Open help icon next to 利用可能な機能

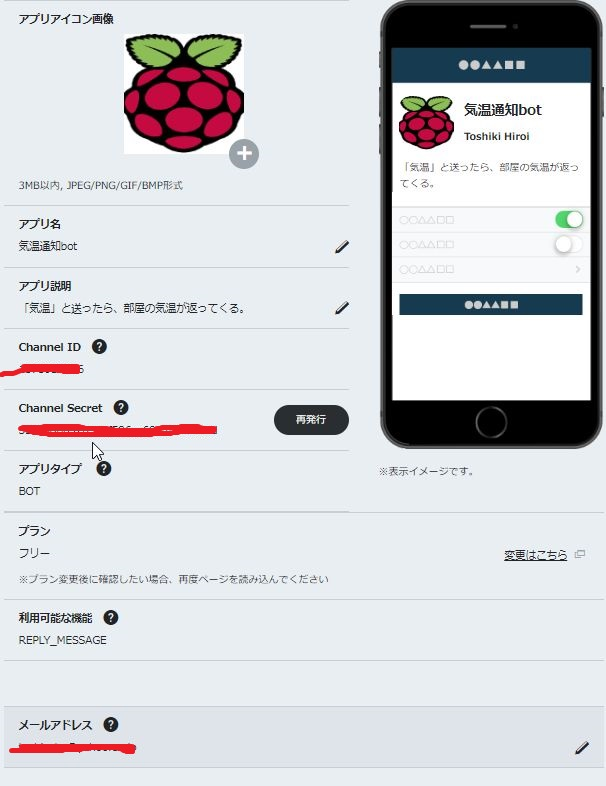point(111,618)
